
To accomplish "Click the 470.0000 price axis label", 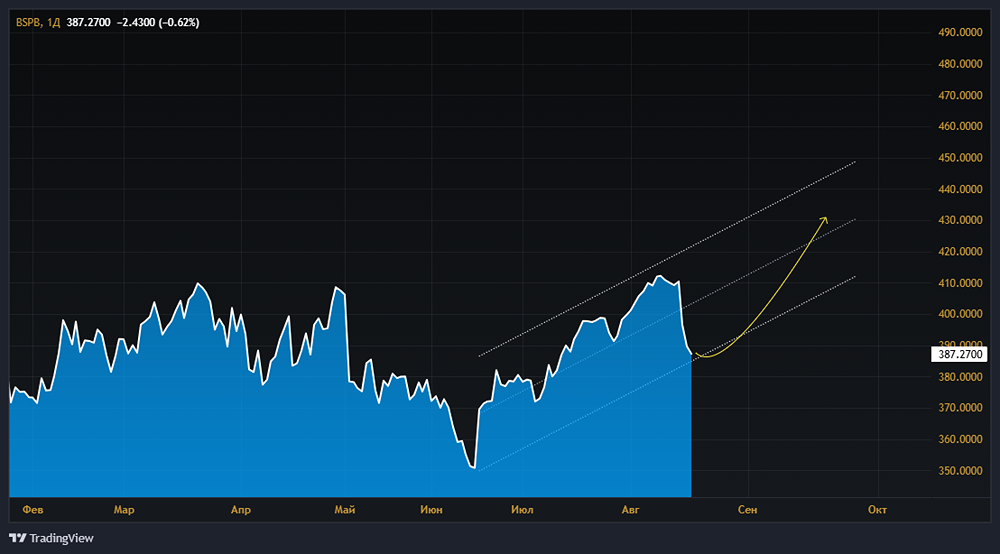I will click(x=960, y=95).
